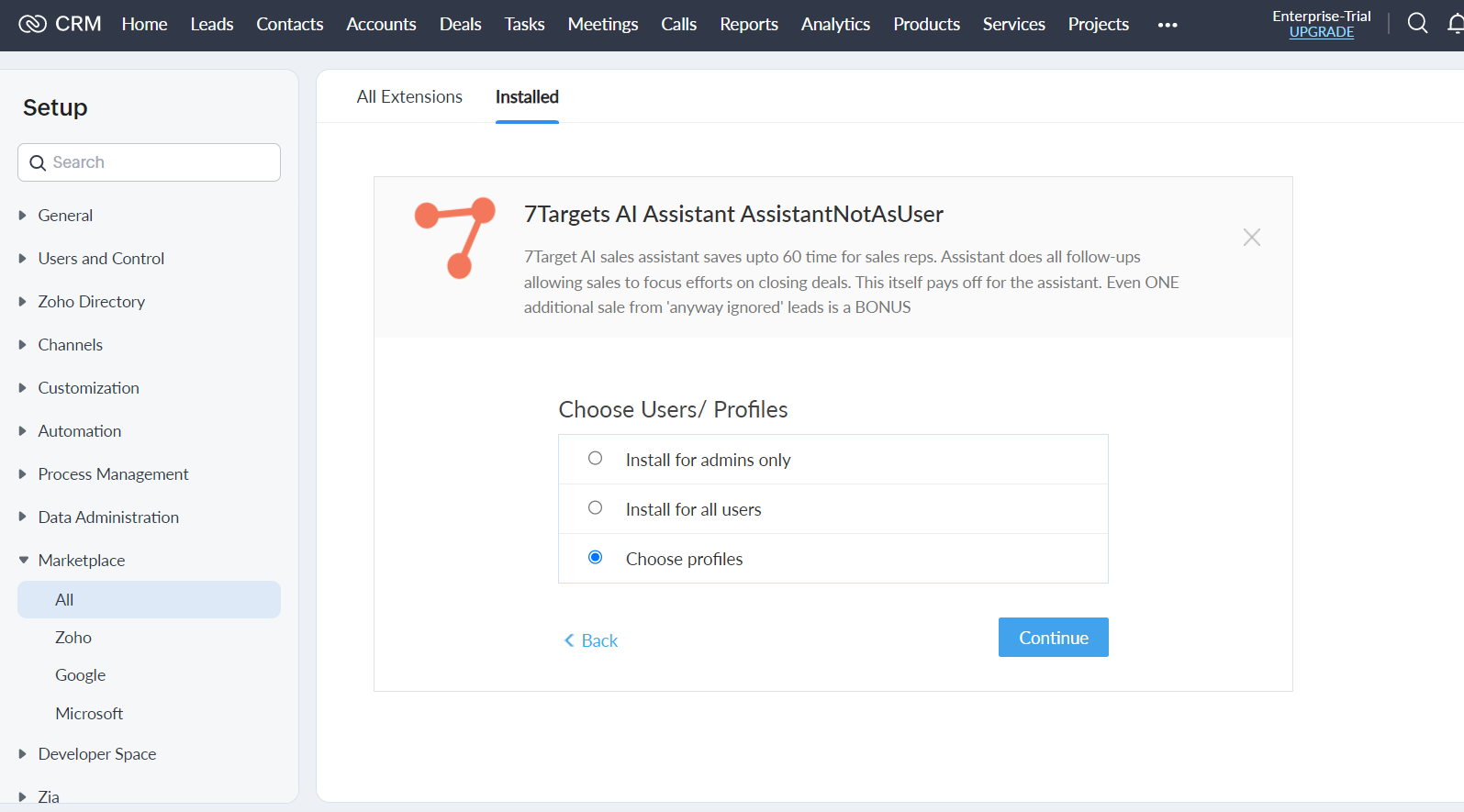The width and height of the screenshot is (1464, 812).
Task: Click the 7Targets extension logo
Action: pyautogui.click(x=455, y=238)
